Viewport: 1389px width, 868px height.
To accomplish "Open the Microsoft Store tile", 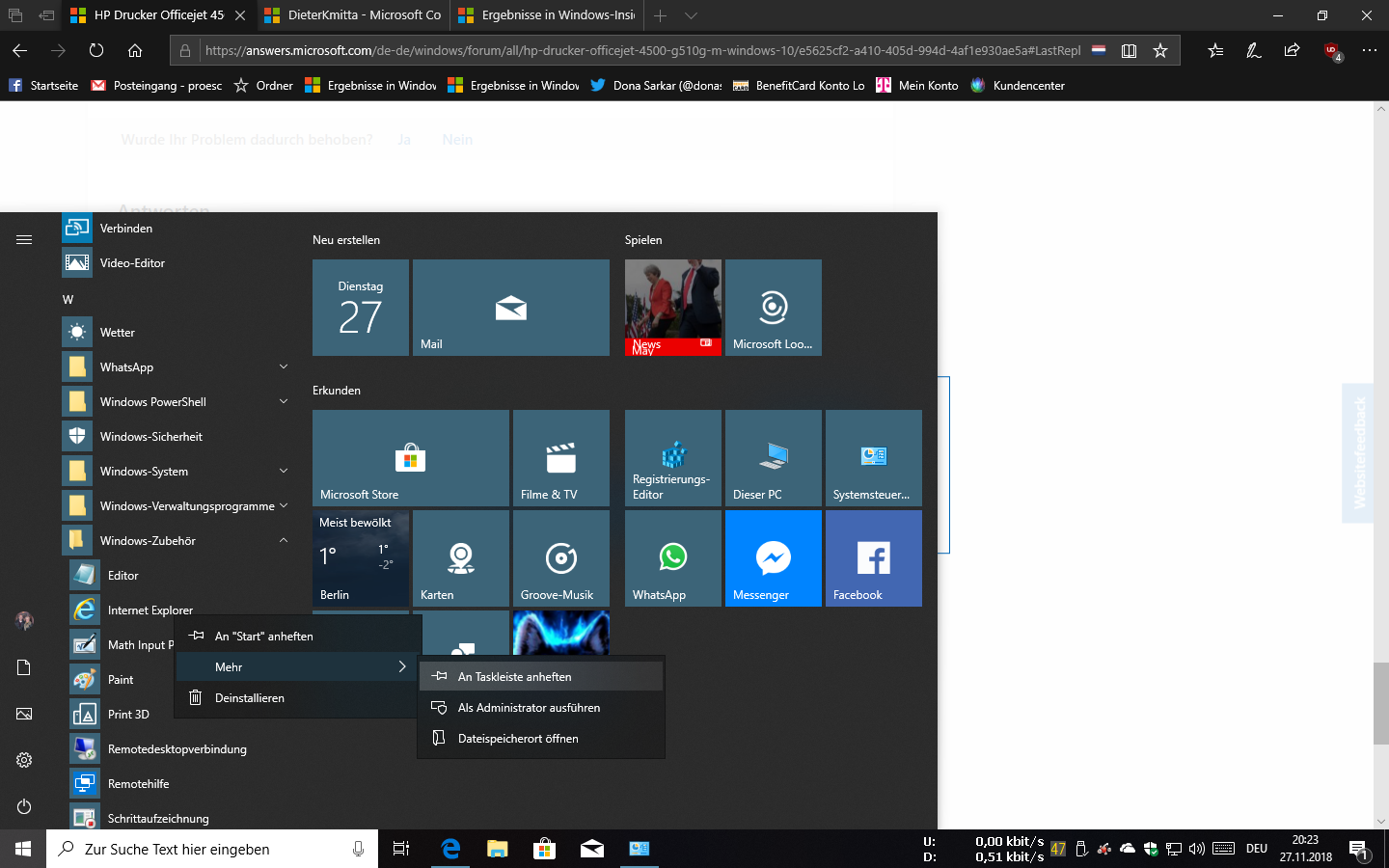I will [411, 458].
